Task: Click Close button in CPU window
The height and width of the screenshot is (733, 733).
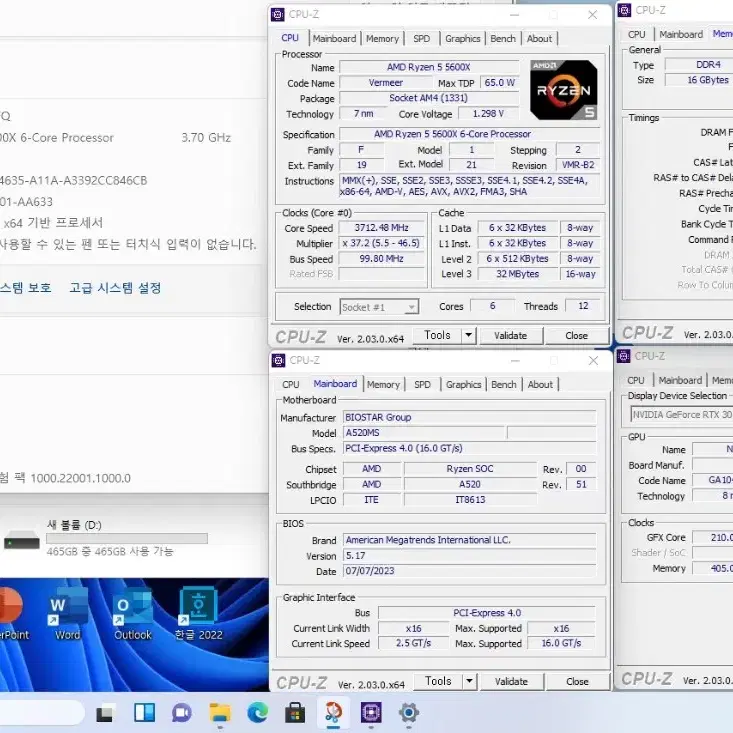Action: [x=576, y=336]
